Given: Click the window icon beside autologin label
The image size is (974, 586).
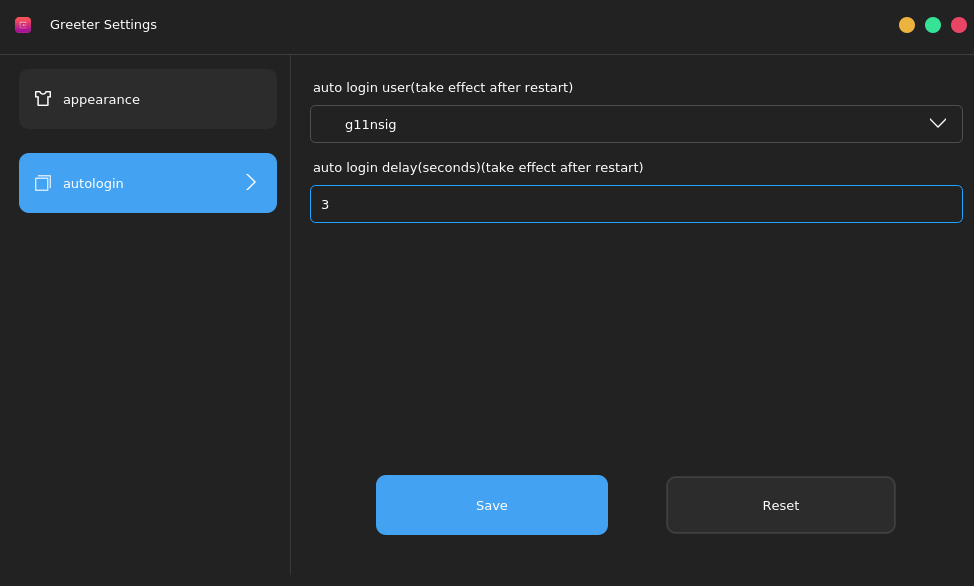Looking at the screenshot, I should [41, 183].
